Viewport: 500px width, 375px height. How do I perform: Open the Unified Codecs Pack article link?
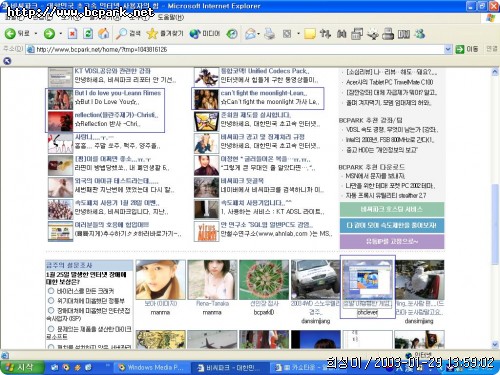point(265,71)
